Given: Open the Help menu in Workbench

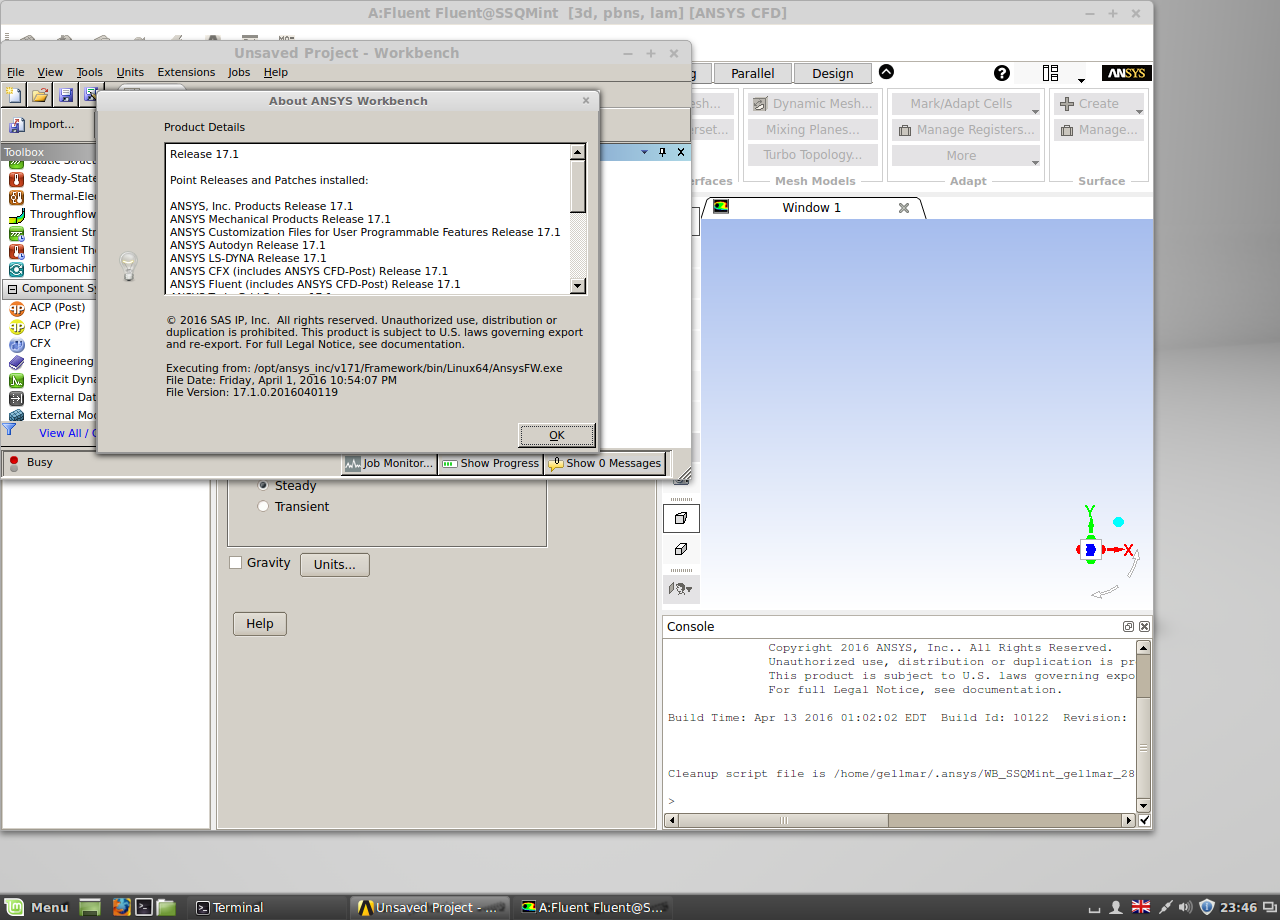Looking at the screenshot, I should (x=276, y=72).
